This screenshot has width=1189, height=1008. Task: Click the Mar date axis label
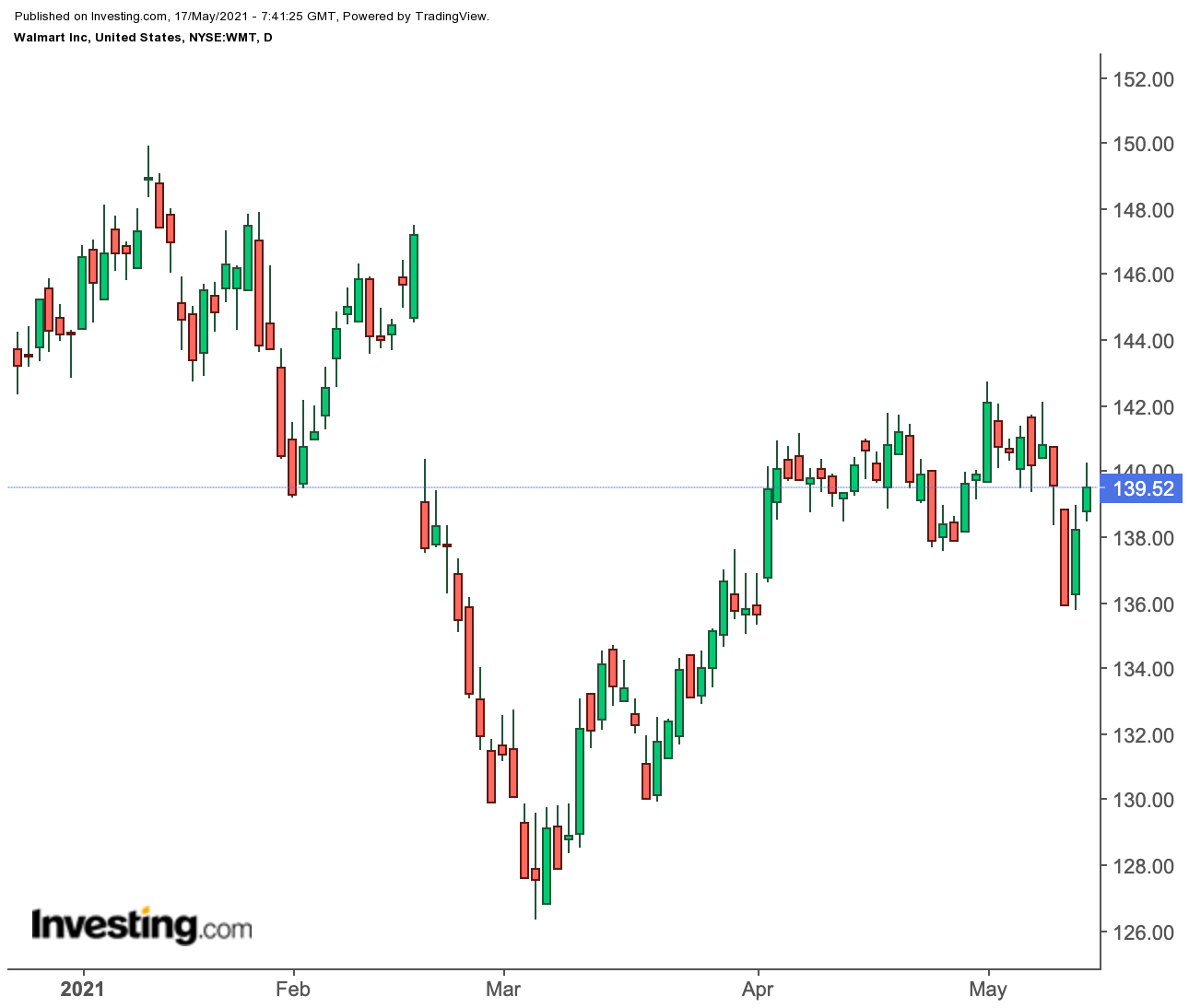click(x=503, y=990)
